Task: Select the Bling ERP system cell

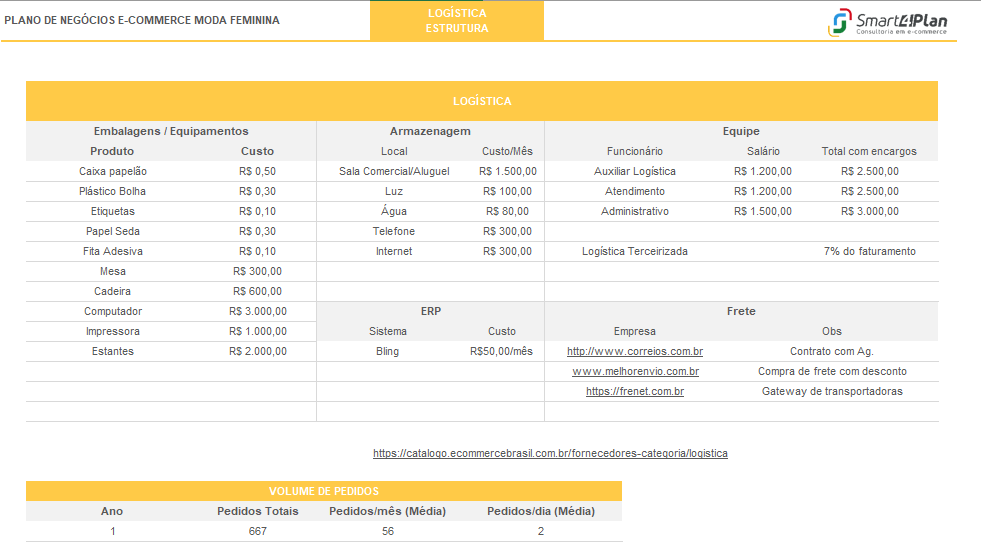Action: tap(387, 352)
